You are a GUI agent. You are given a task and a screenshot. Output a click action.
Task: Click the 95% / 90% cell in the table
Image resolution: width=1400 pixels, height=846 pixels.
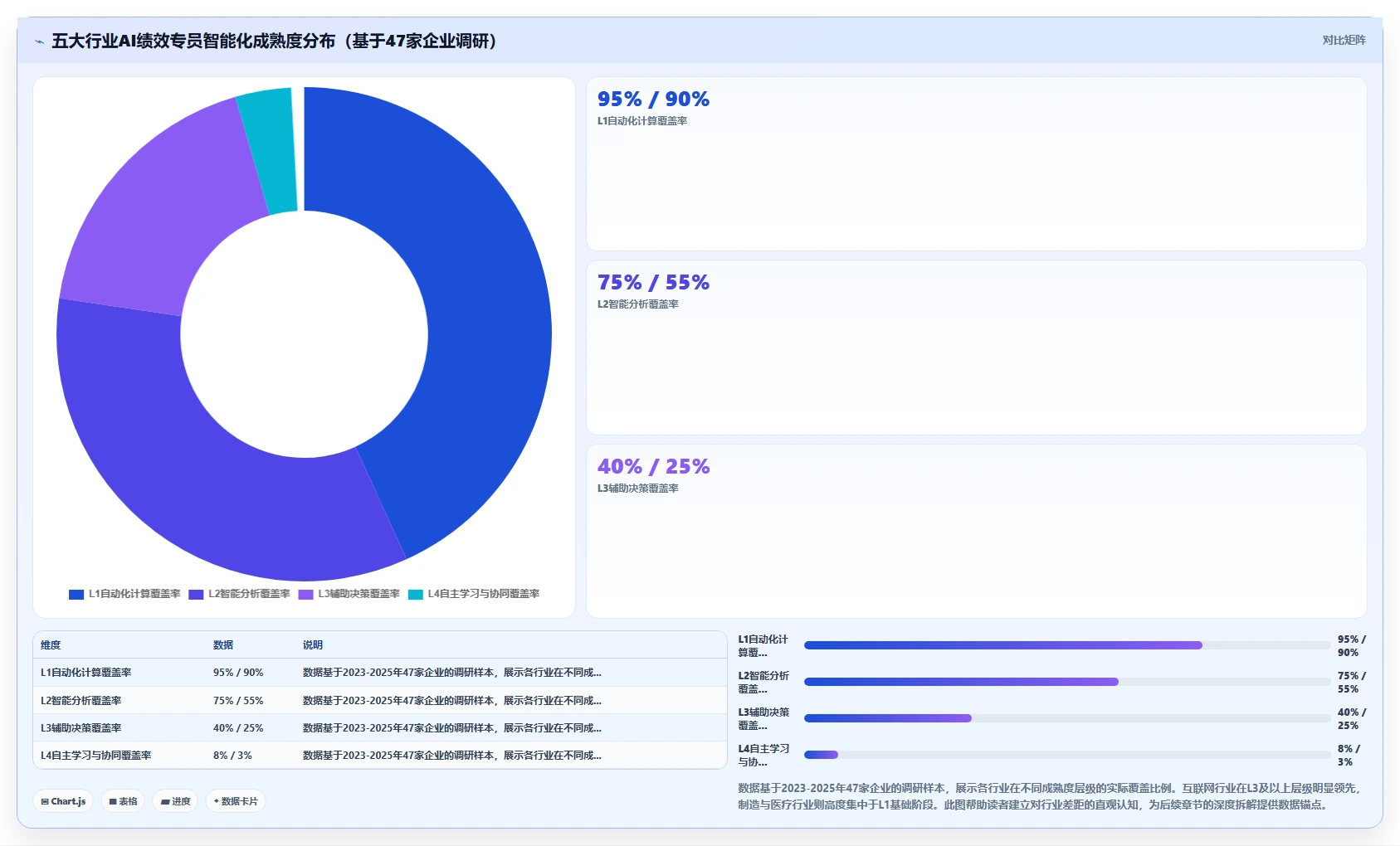(238, 673)
